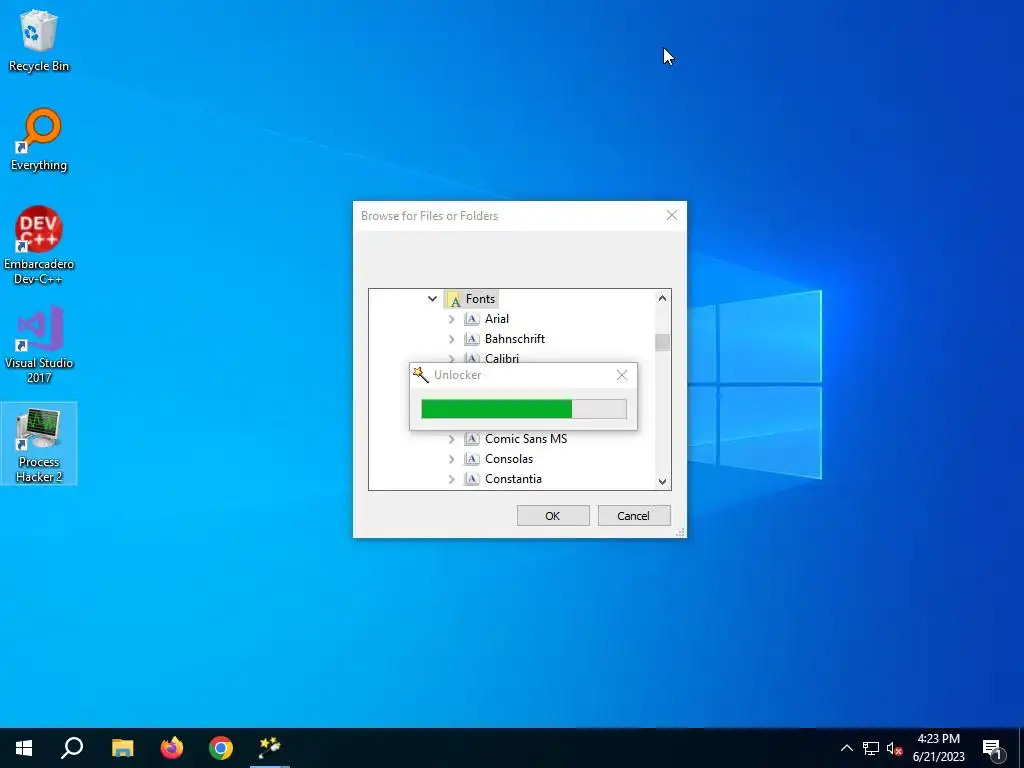Screen dimensions: 1024x768
Task: Click the Consolas font icon
Action: click(x=472, y=459)
